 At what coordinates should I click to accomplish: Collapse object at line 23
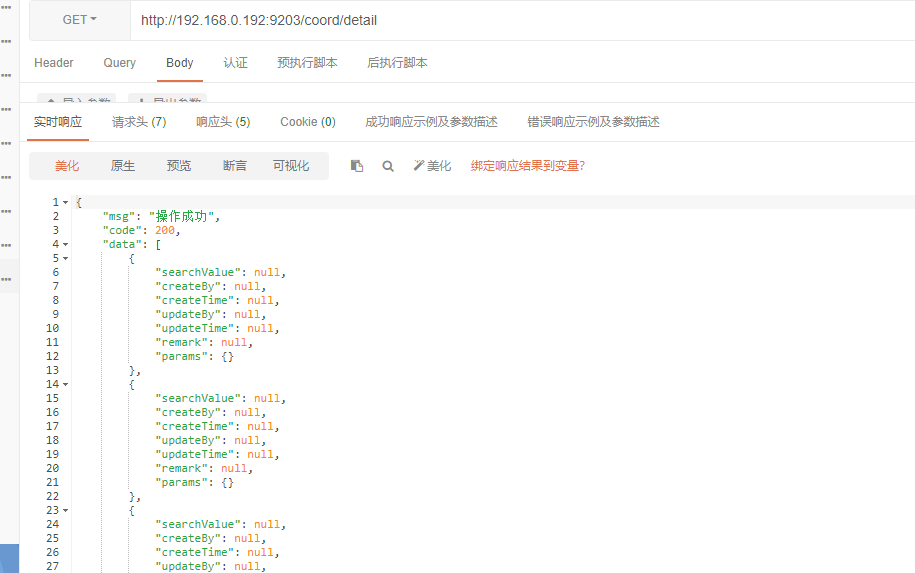point(65,511)
